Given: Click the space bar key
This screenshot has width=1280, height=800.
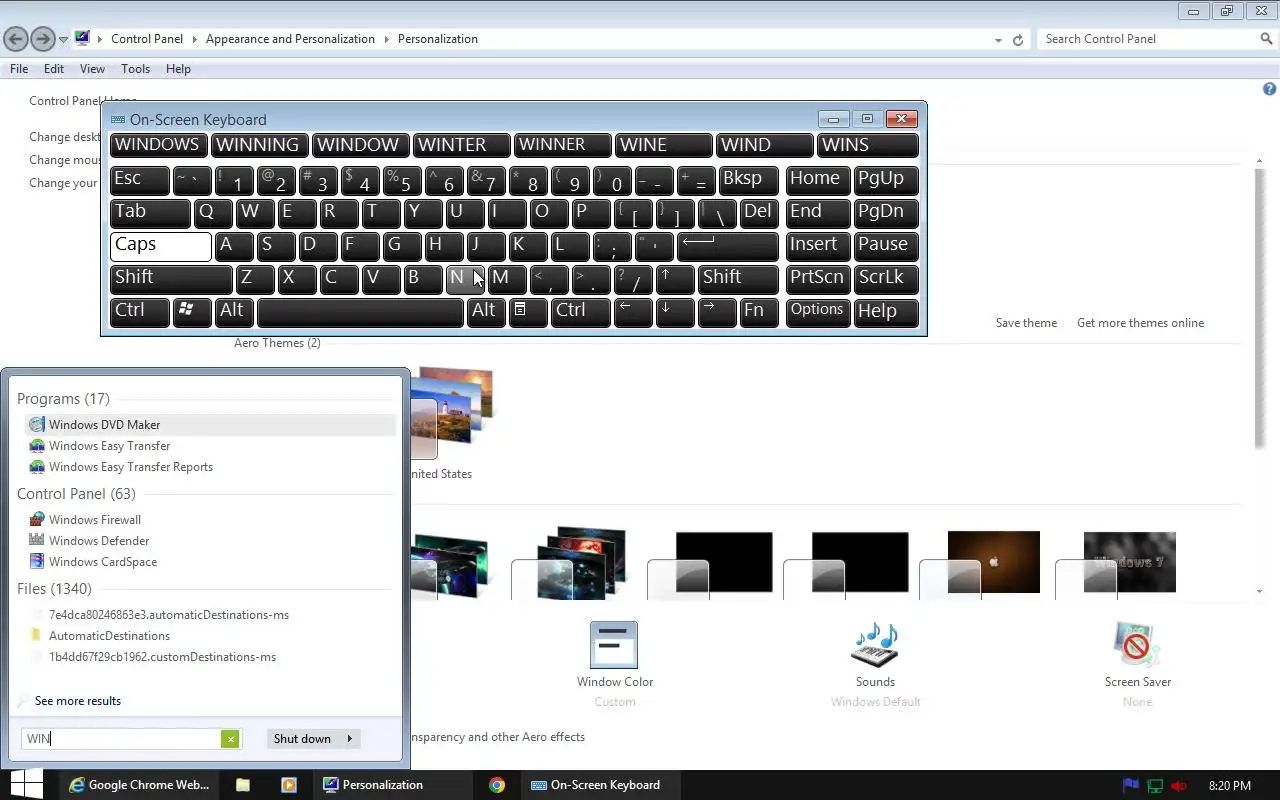Looking at the screenshot, I should click(x=360, y=311).
